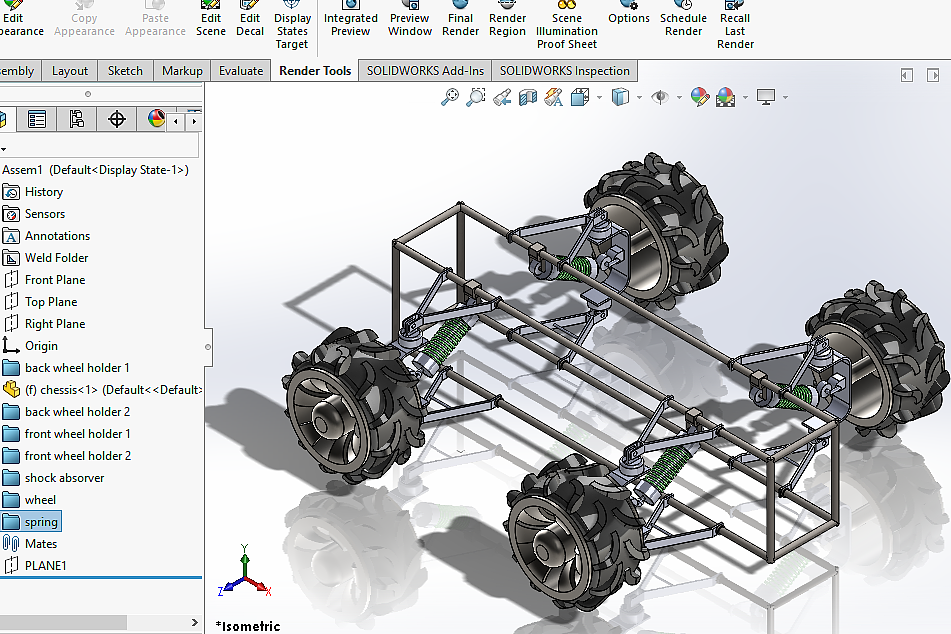
Task: Click the Final Render tool
Action: pyautogui.click(x=460, y=19)
